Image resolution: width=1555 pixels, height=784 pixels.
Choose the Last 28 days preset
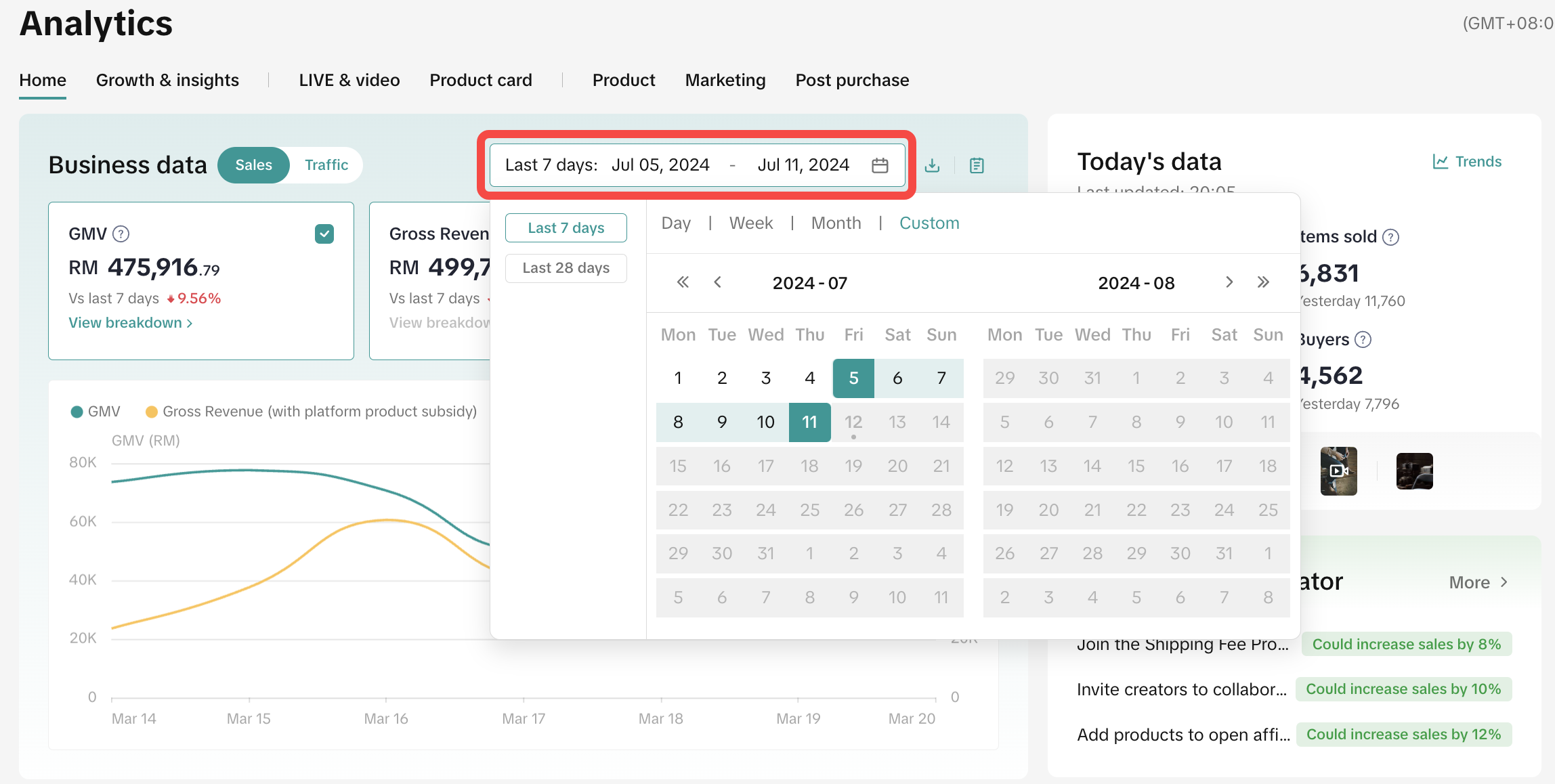566,268
